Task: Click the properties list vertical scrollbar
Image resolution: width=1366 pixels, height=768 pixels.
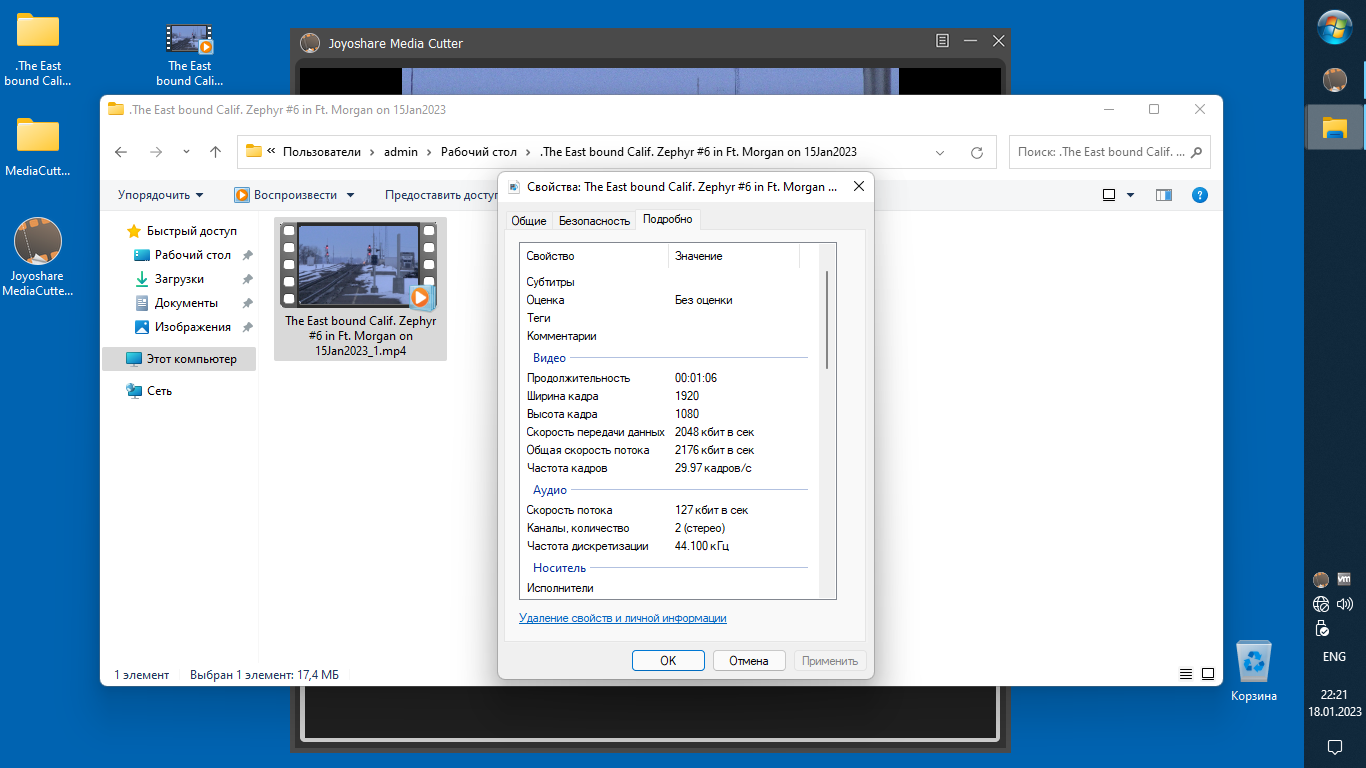Action: click(827, 320)
